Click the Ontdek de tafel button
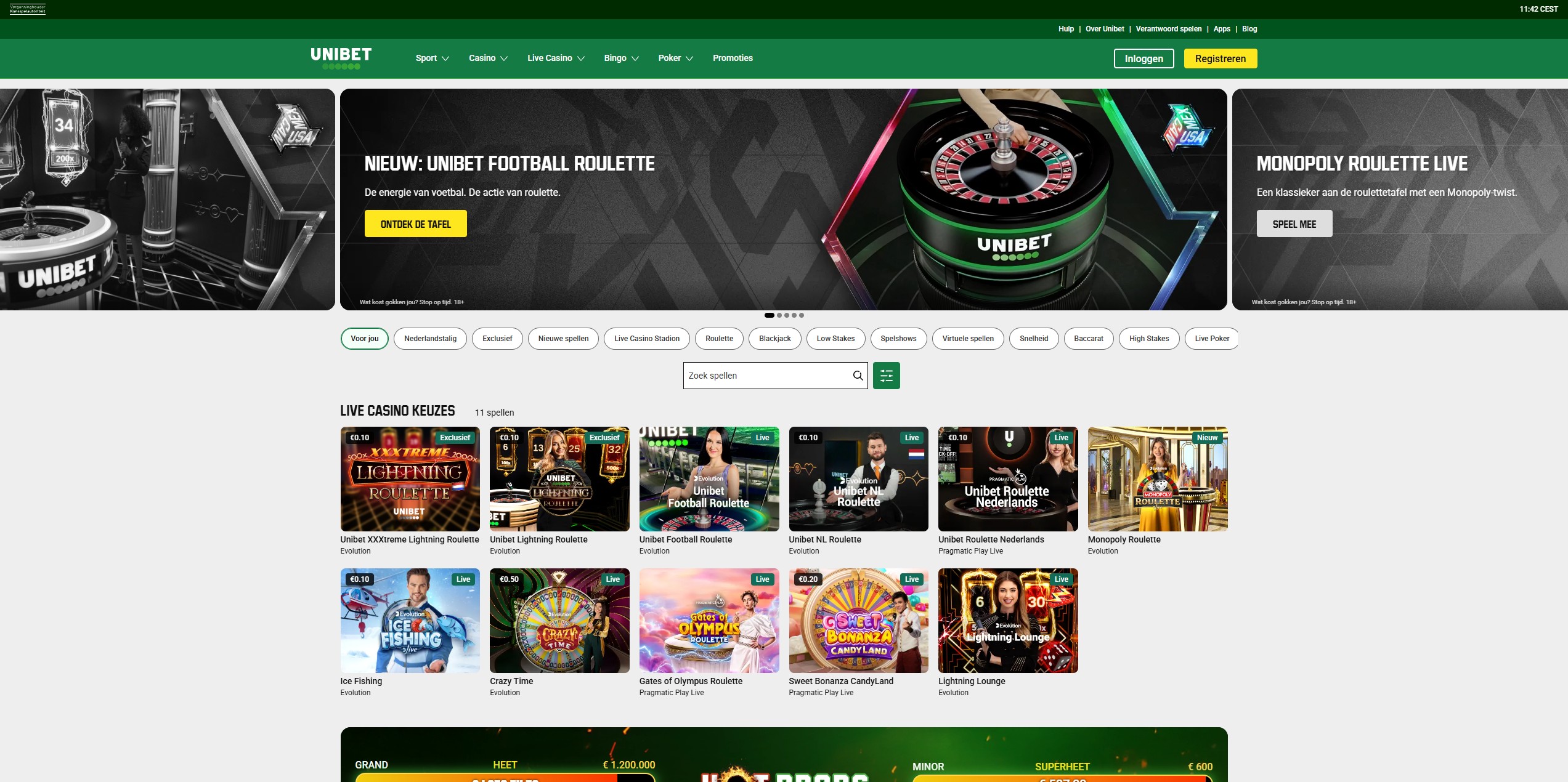This screenshot has height=782, width=1568. [x=415, y=224]
